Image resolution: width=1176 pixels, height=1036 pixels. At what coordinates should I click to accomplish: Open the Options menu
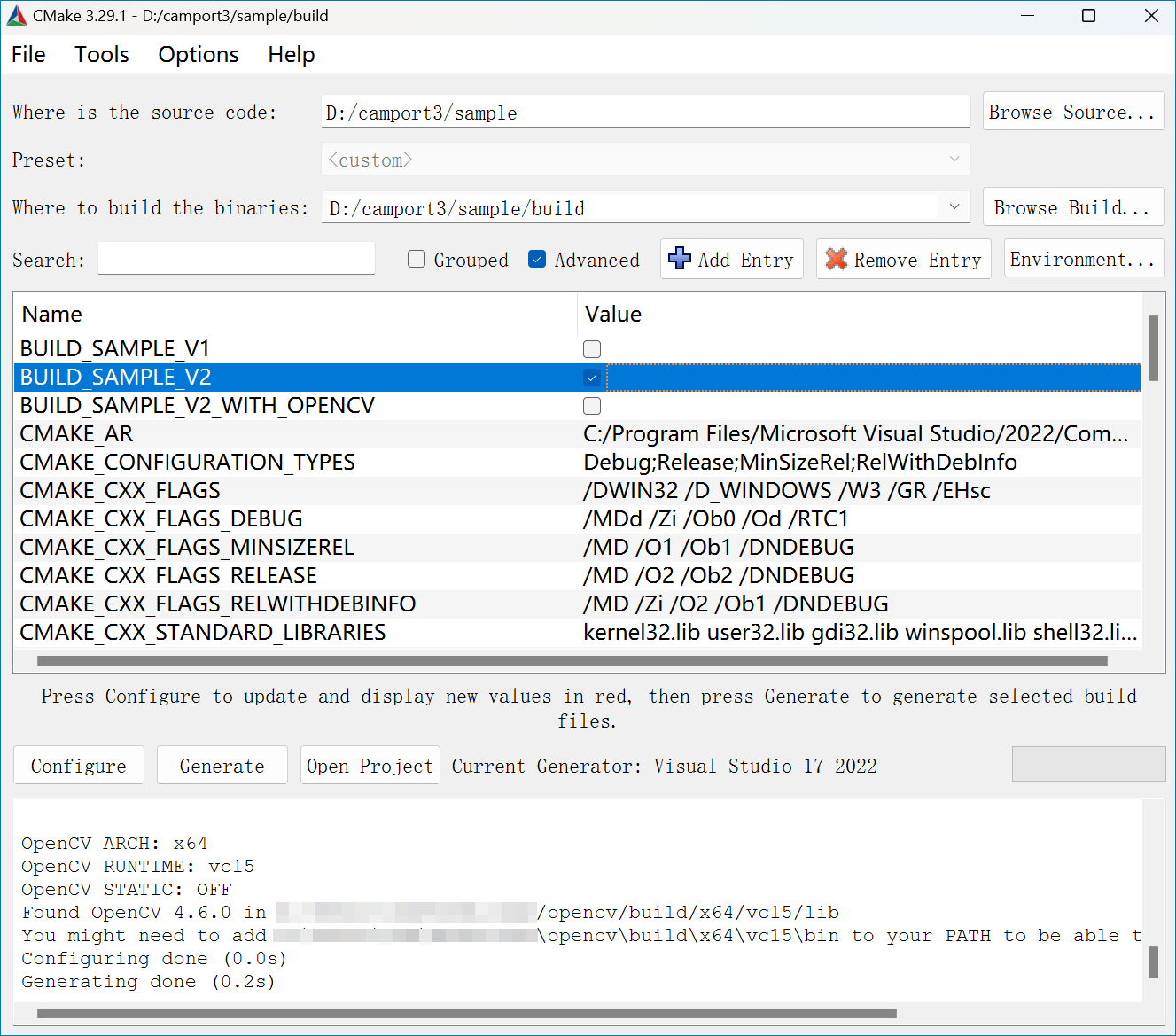199,55
